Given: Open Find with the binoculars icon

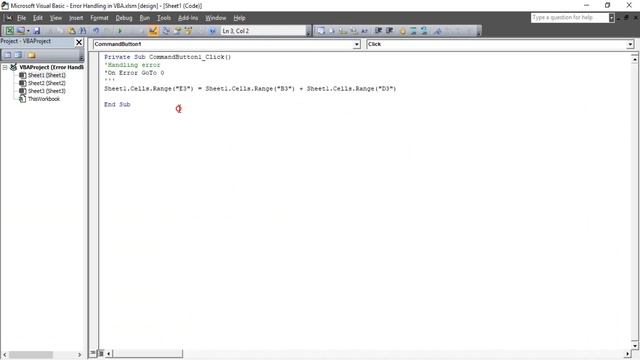Looking at the screenshot, I should click(x=83, y=31).
